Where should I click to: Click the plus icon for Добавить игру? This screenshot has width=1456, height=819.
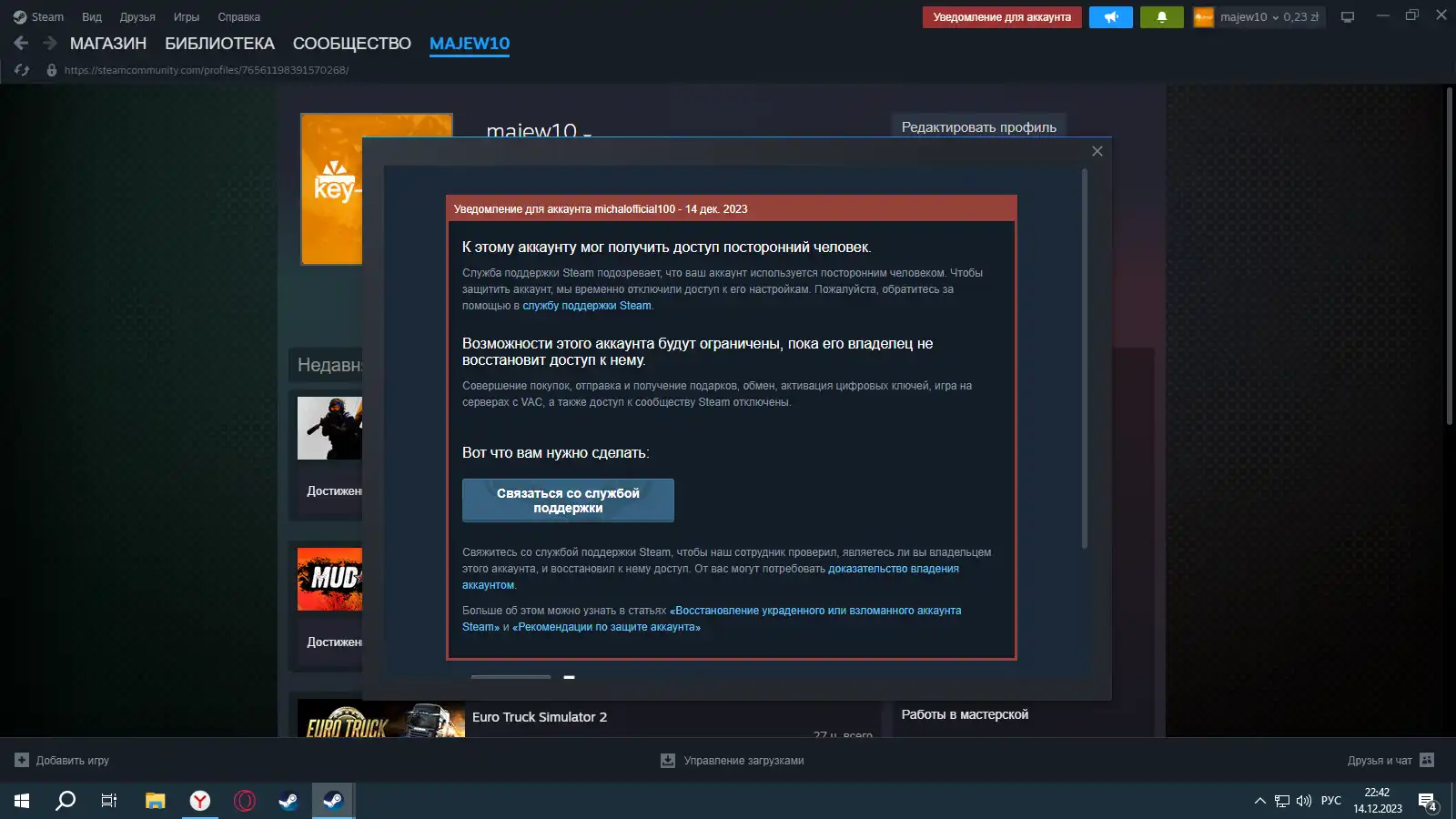point(22,760)
